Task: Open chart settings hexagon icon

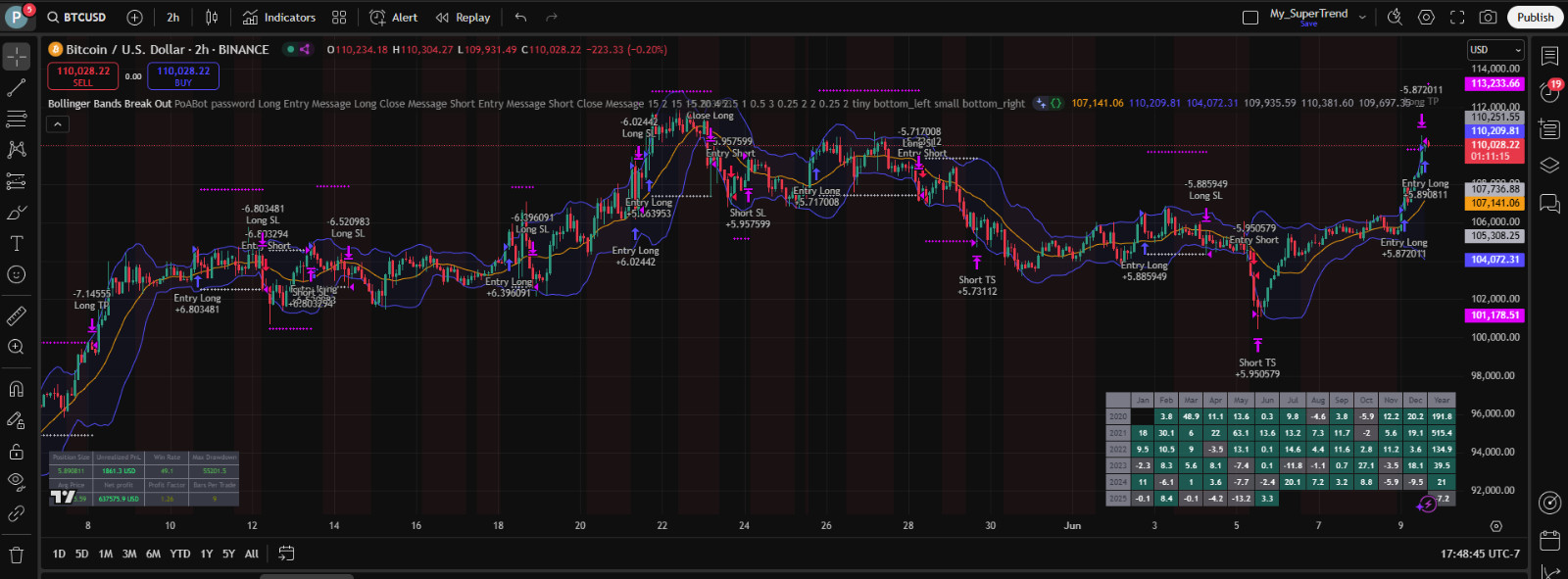Action: [x=1427, y=17]
